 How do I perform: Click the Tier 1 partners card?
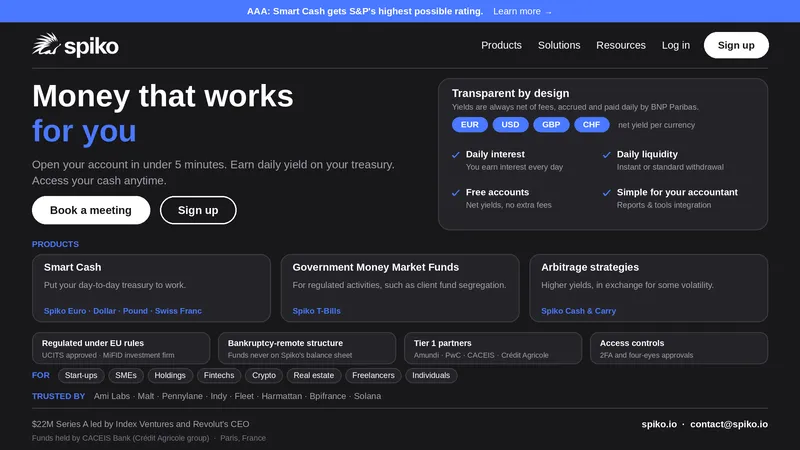(x=493, y=348)
